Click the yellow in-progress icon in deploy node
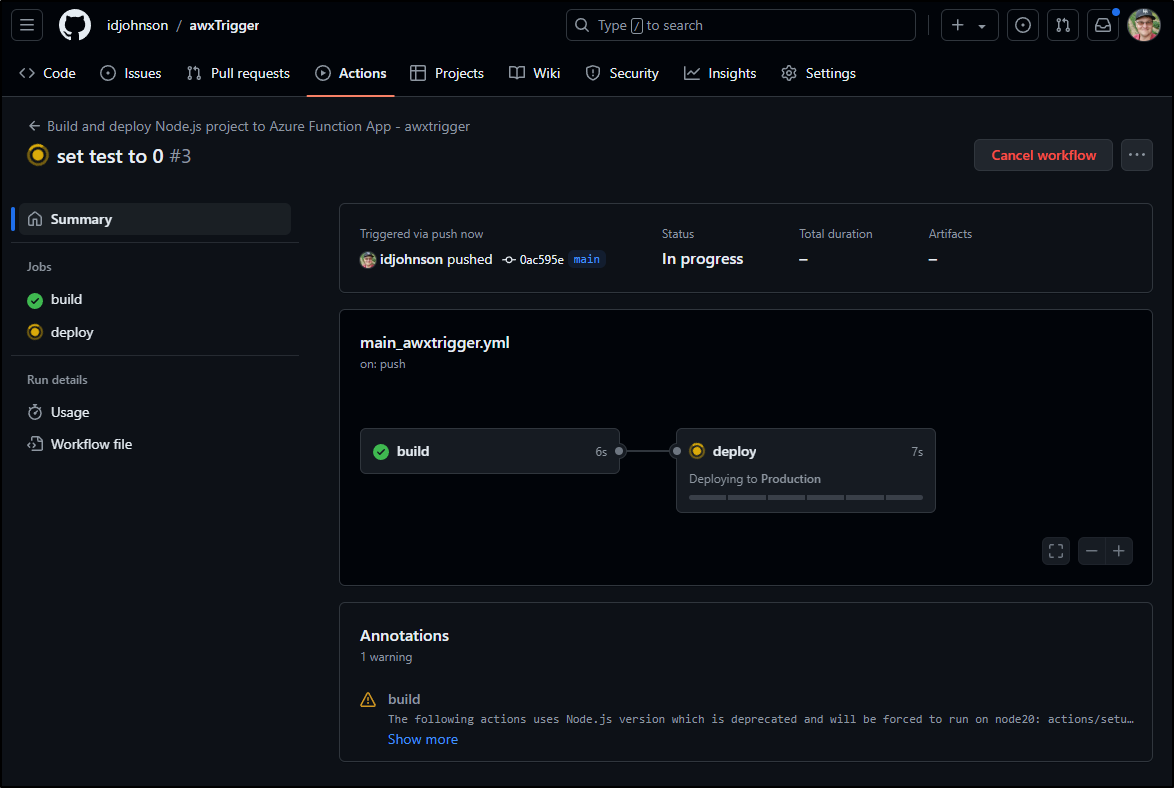The height and width of the screenshot is (788, 1174). (x=697, y=451)
